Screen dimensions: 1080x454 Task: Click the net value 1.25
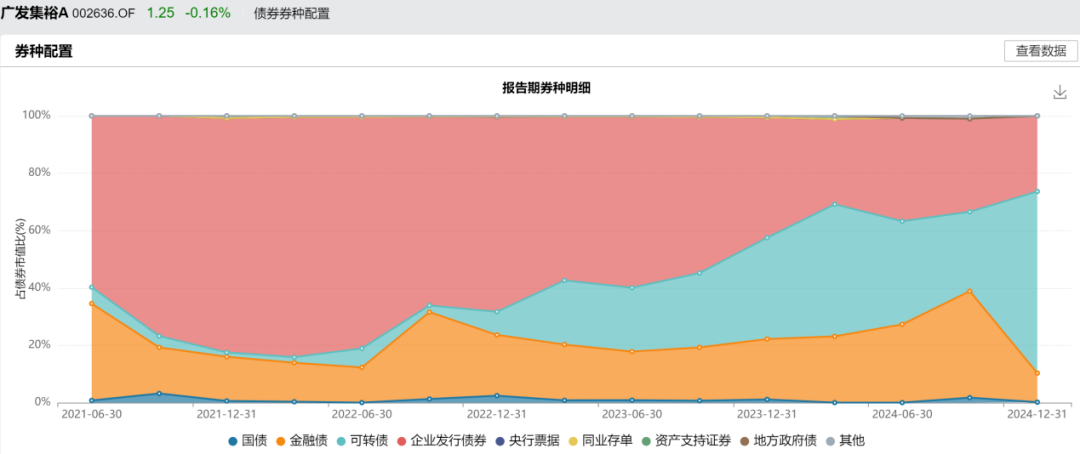pos(159,13)
